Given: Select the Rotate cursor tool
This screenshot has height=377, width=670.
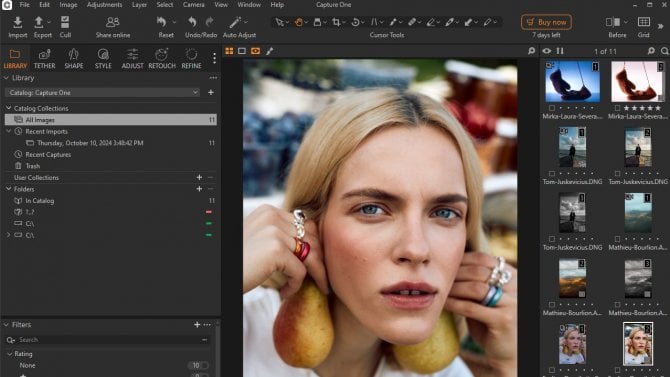Looking at the screenshot, I should pyautogui.click(x=355, y=22).
